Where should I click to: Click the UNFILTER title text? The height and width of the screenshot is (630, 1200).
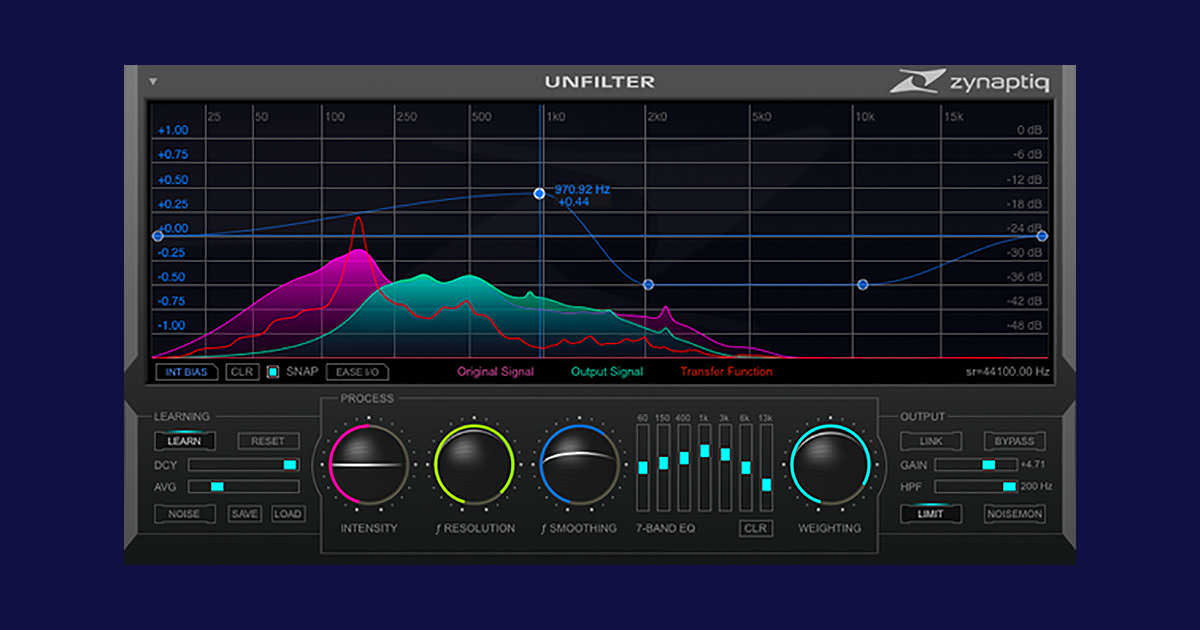(x=600, y=82)
